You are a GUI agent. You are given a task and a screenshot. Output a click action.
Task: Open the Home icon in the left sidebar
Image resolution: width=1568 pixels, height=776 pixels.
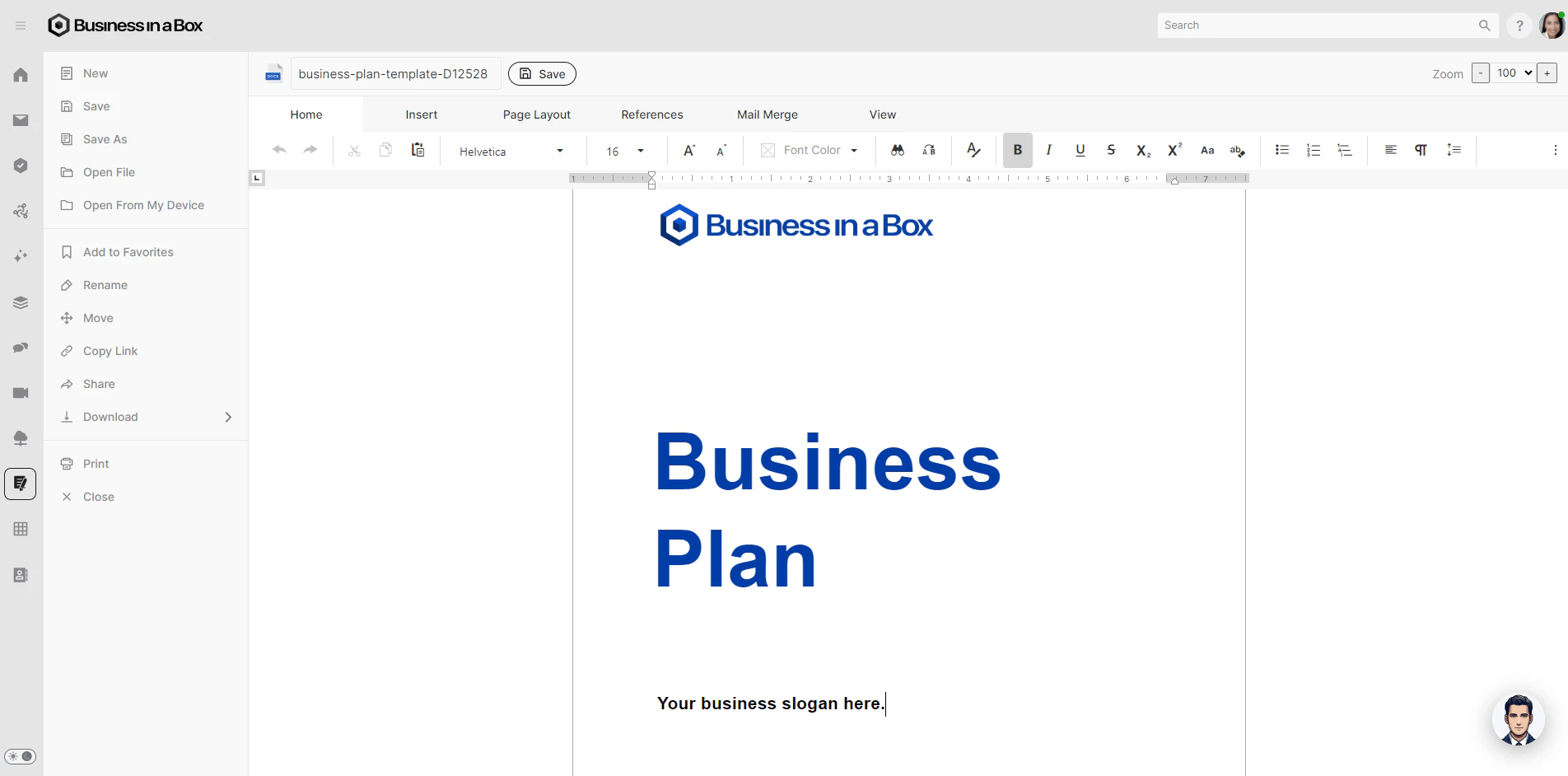tap(20, 74)
